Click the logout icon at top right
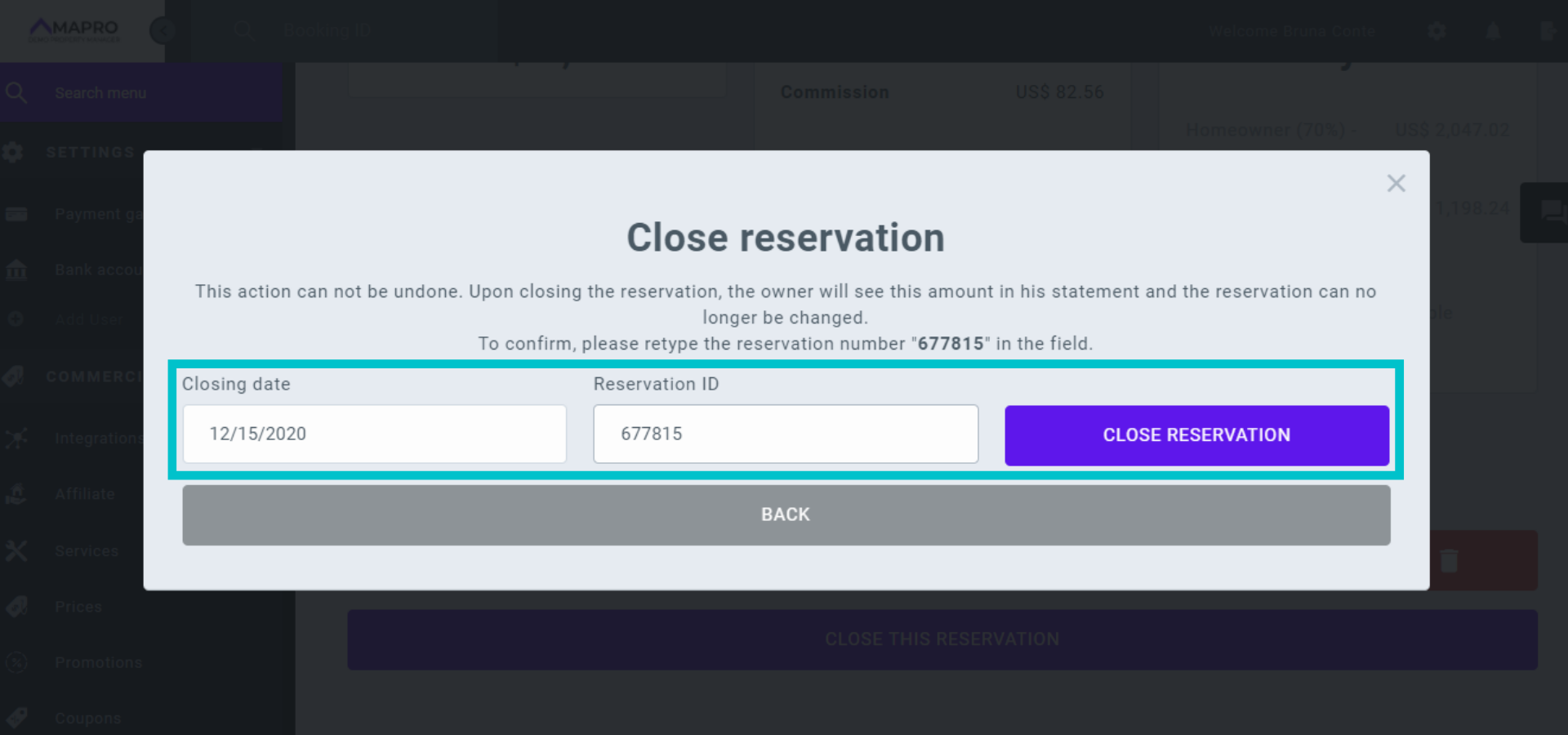Image resolution: width=1568 pixels, height=735 pixels. coord(1548,31)
